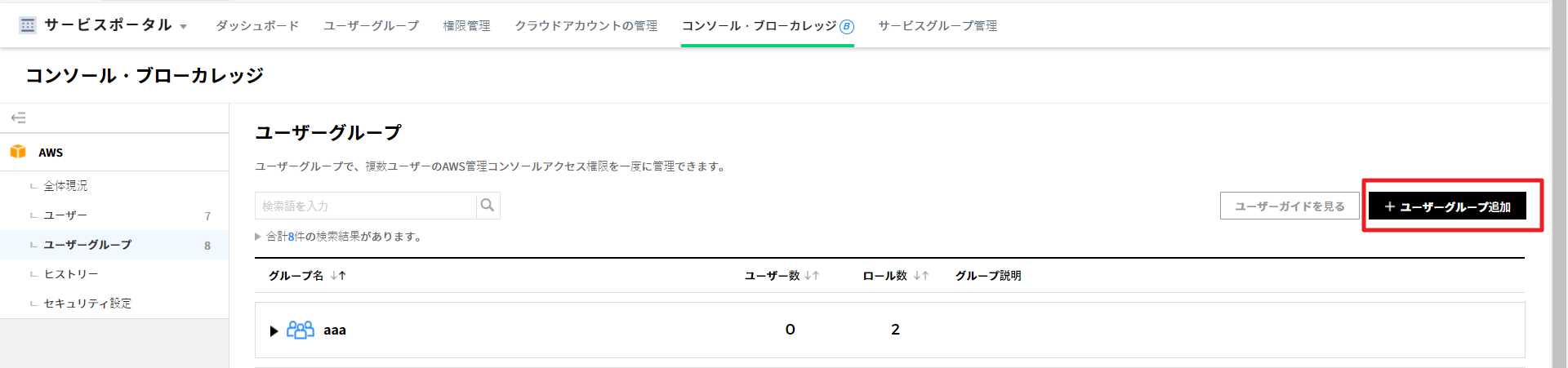Focus the 検索語を入力 search field

pyautogui.click(x=365, y=206)
